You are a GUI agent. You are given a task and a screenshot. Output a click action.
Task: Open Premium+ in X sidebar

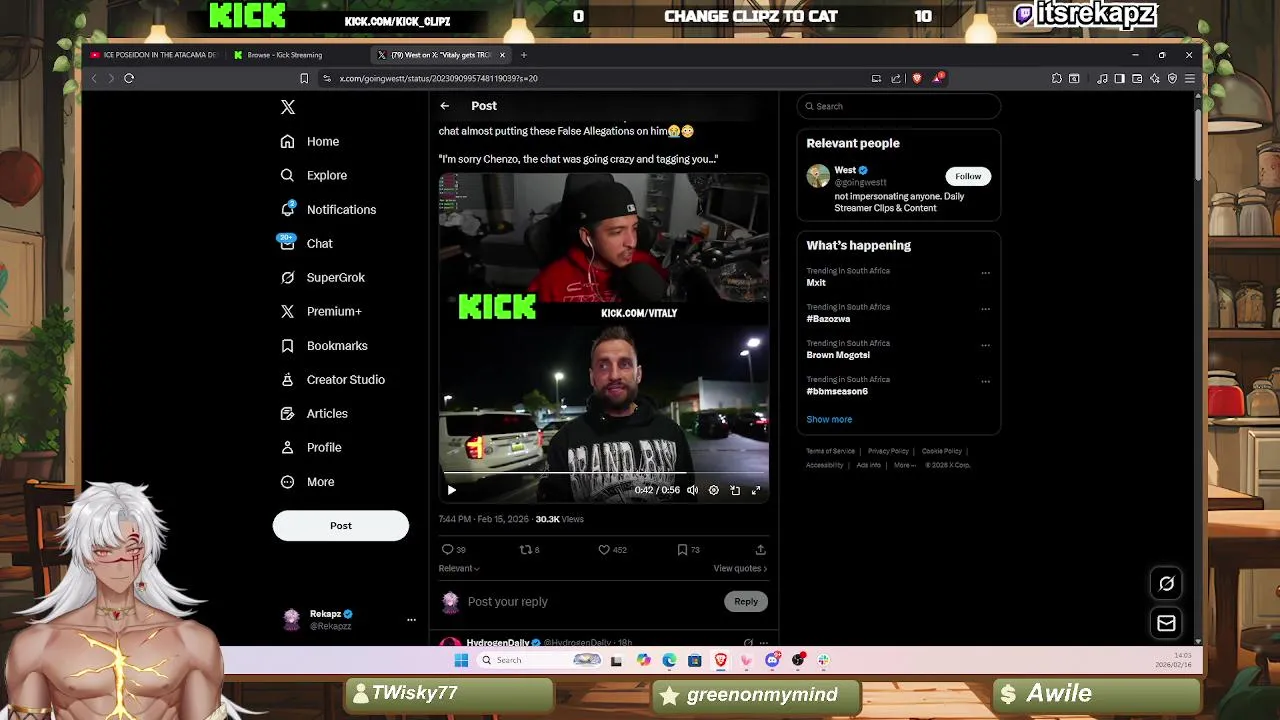click(x=320, y=311)
